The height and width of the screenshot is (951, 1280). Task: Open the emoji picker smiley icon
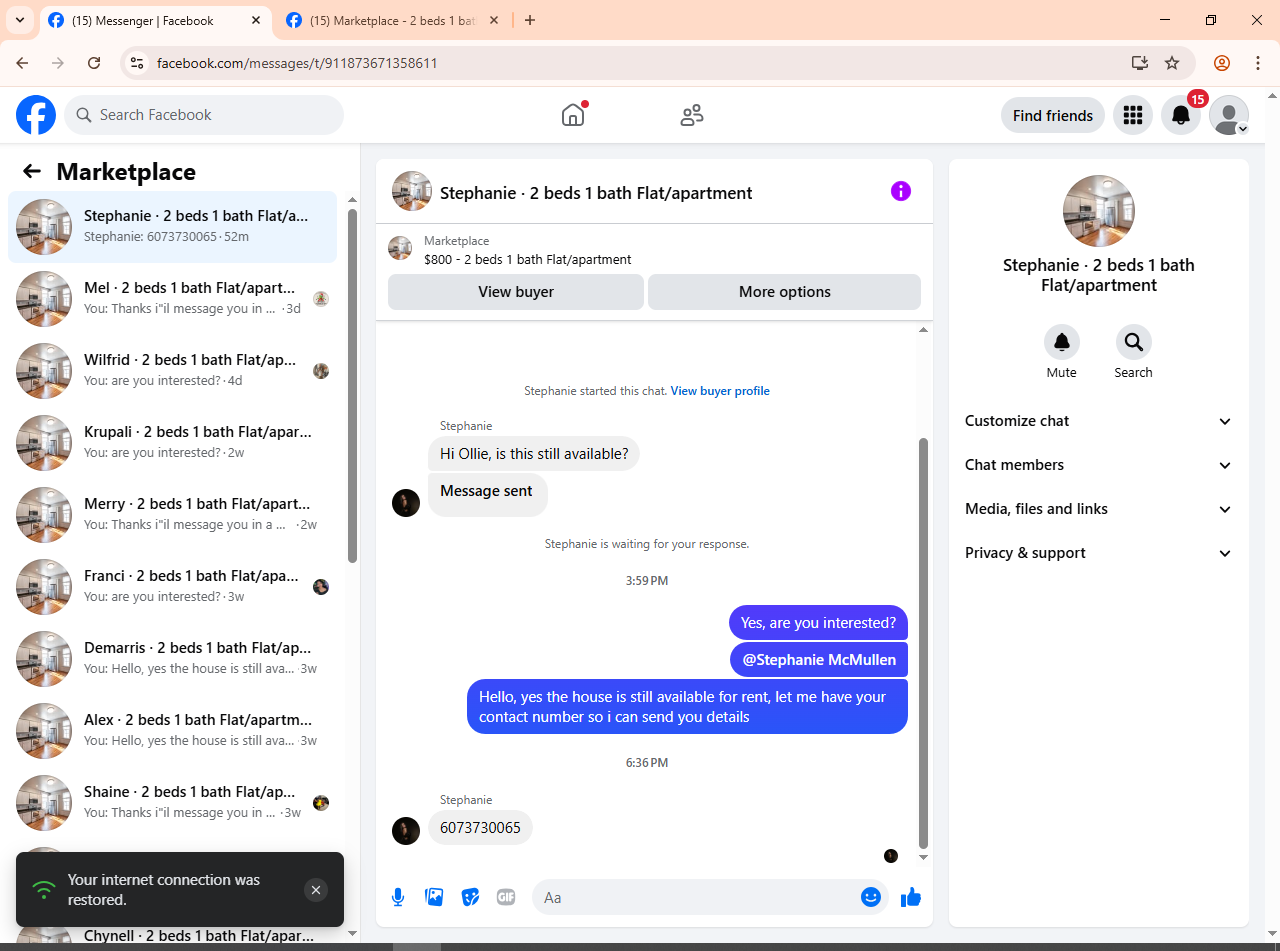[x=870, y=897]
